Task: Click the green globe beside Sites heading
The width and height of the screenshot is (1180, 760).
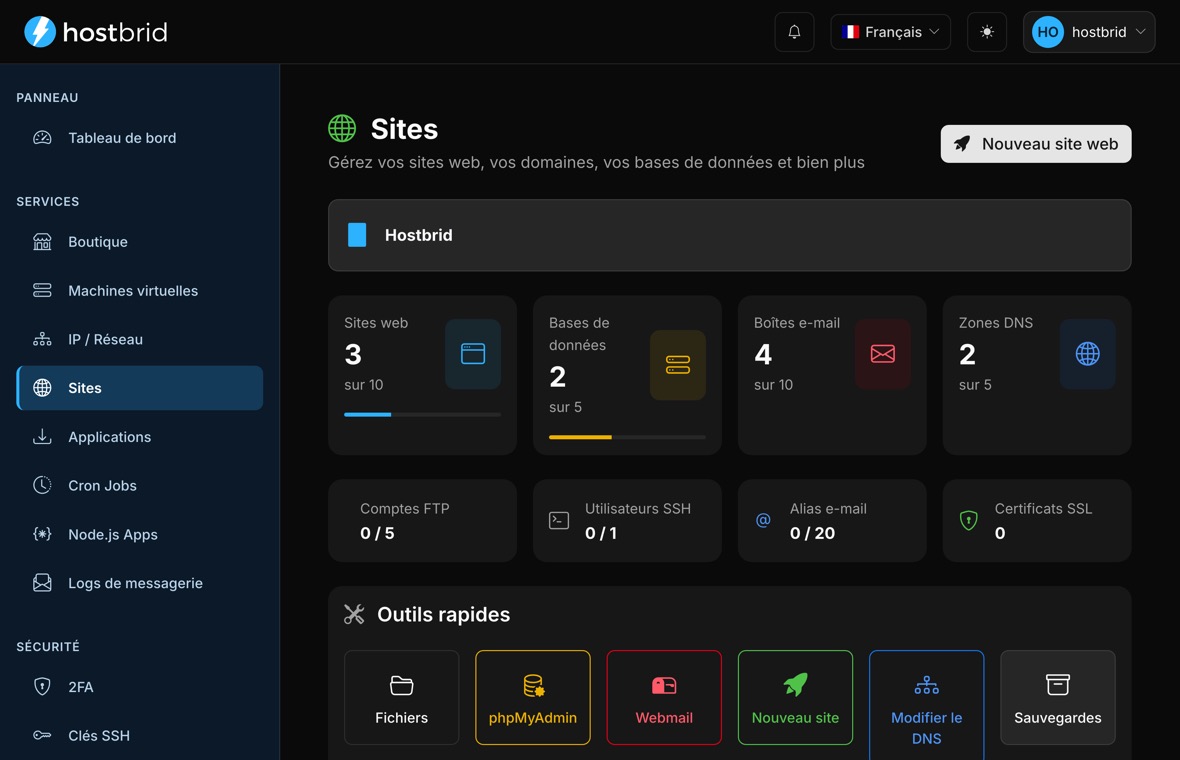Action: pos(342,129)
